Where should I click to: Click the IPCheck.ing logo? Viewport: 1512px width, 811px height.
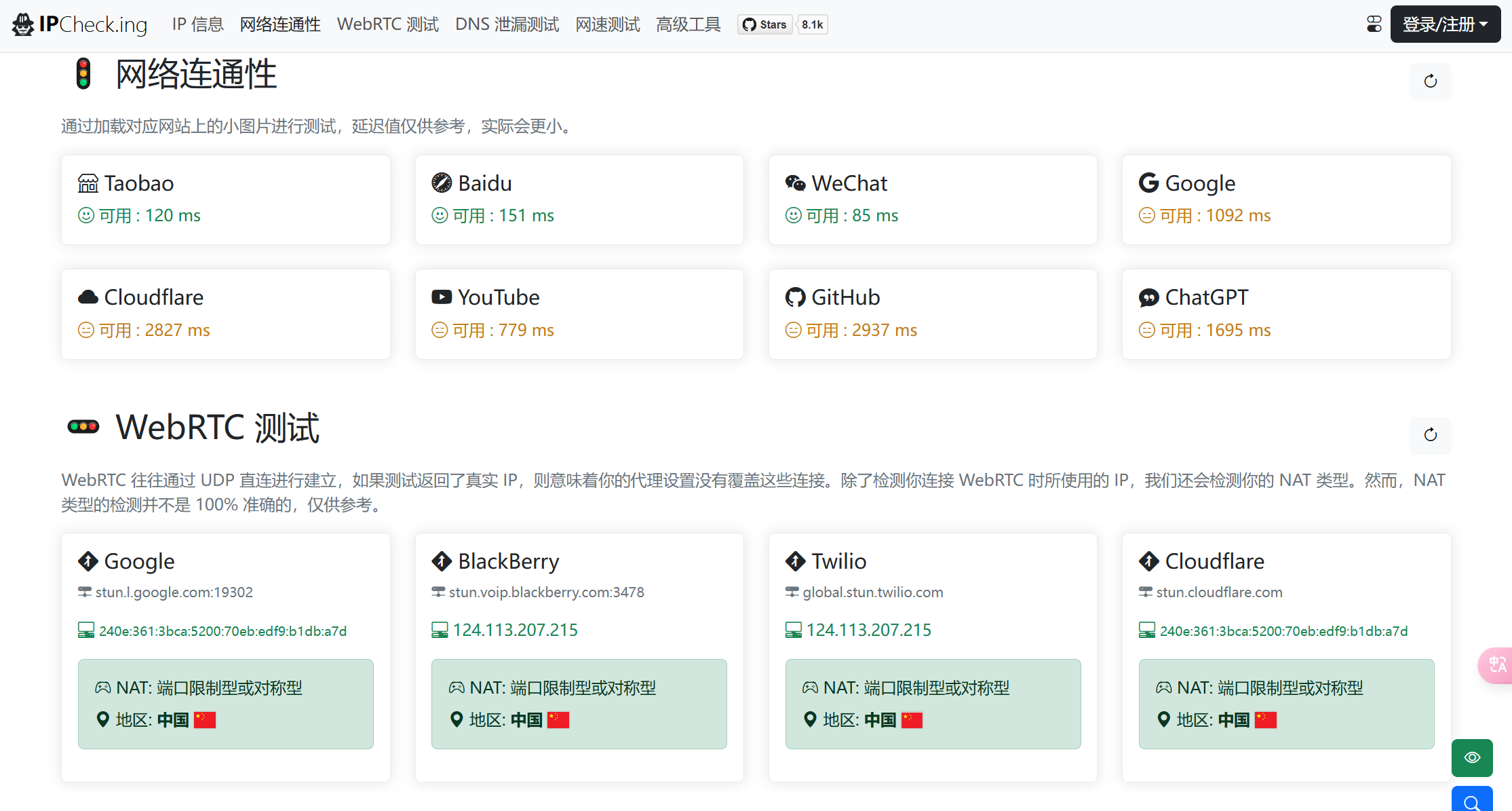pyautogui.click(x=80, y=25)
